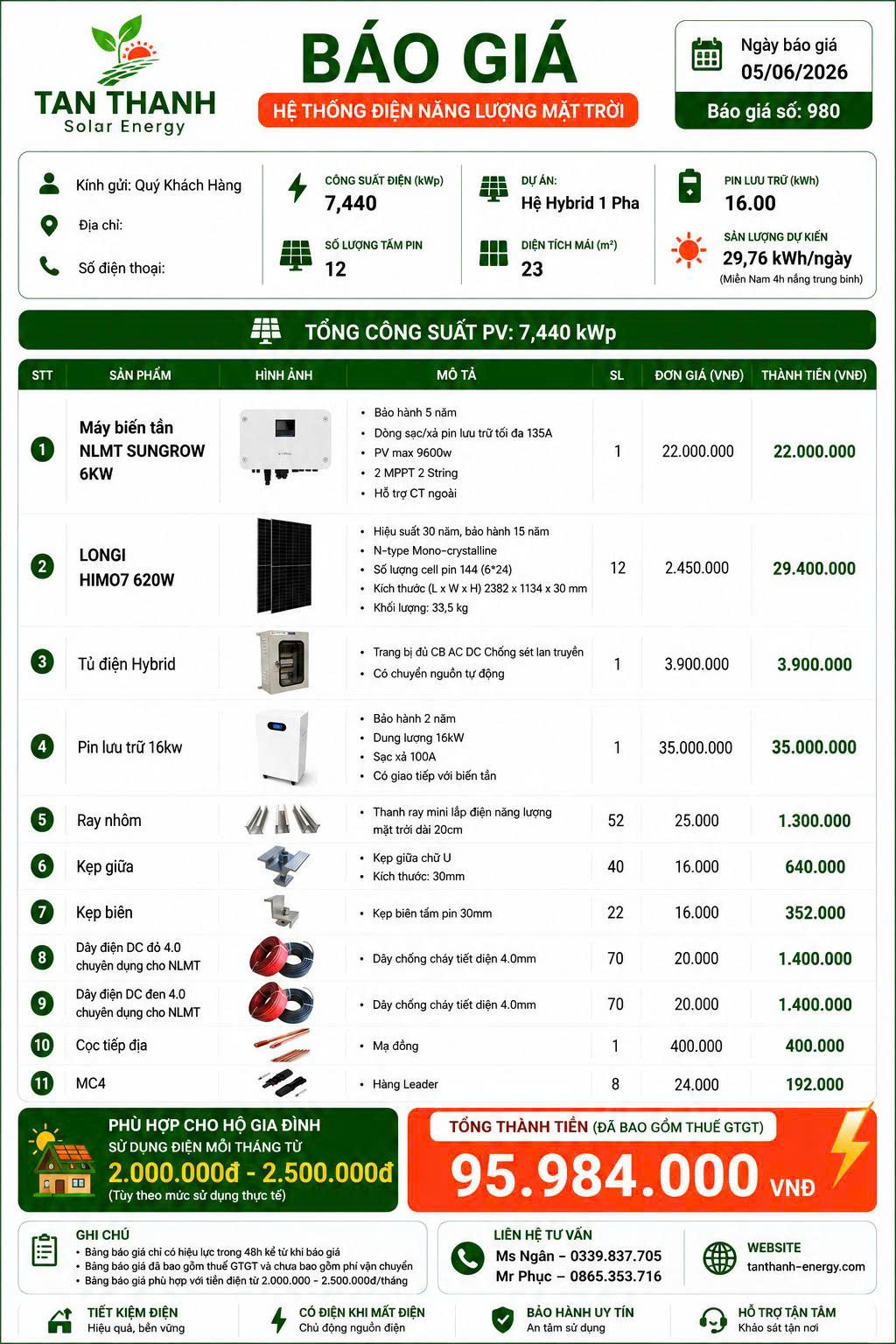This screenshot has width=896, height=1344.
Task: Click the Hệ Hybrid 1 Pha project text
Action: pyautogui.click(x=580, y=203)
